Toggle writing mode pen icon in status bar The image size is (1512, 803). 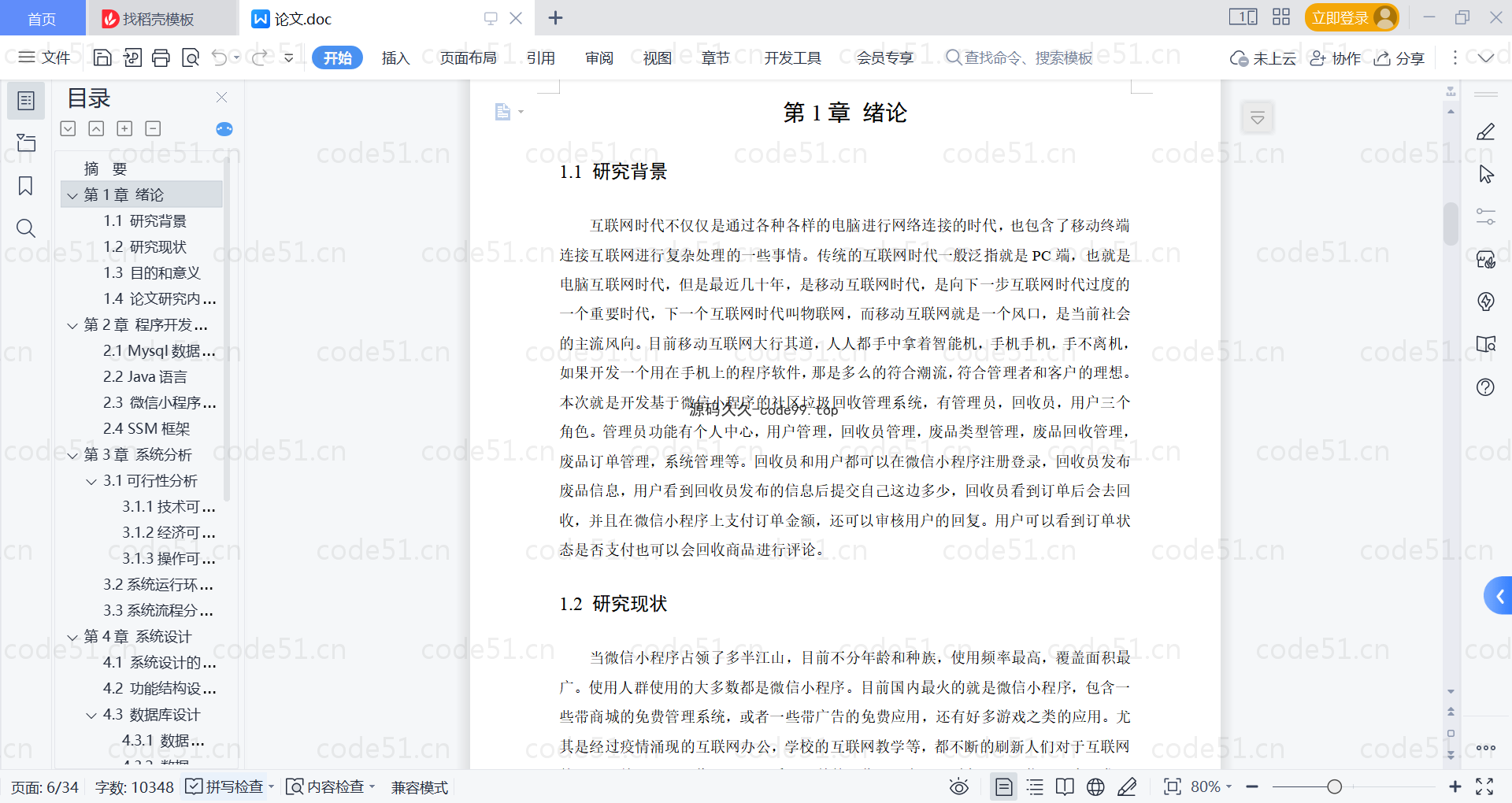tap(1127, 786)
